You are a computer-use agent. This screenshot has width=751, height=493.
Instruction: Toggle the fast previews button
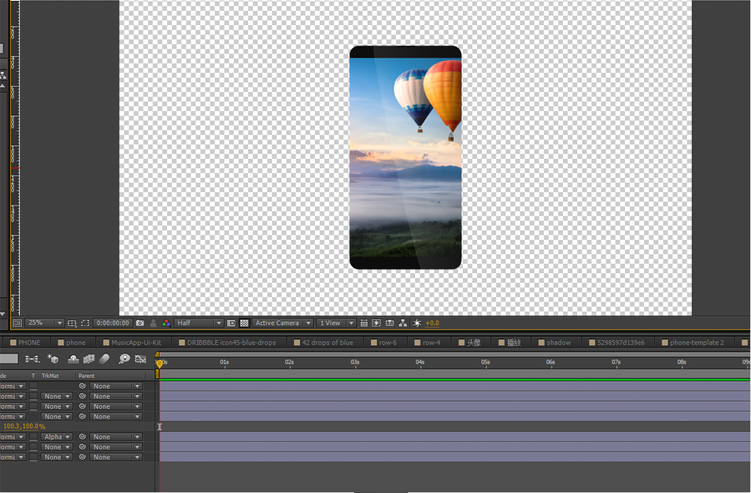(x=376, y=323)
